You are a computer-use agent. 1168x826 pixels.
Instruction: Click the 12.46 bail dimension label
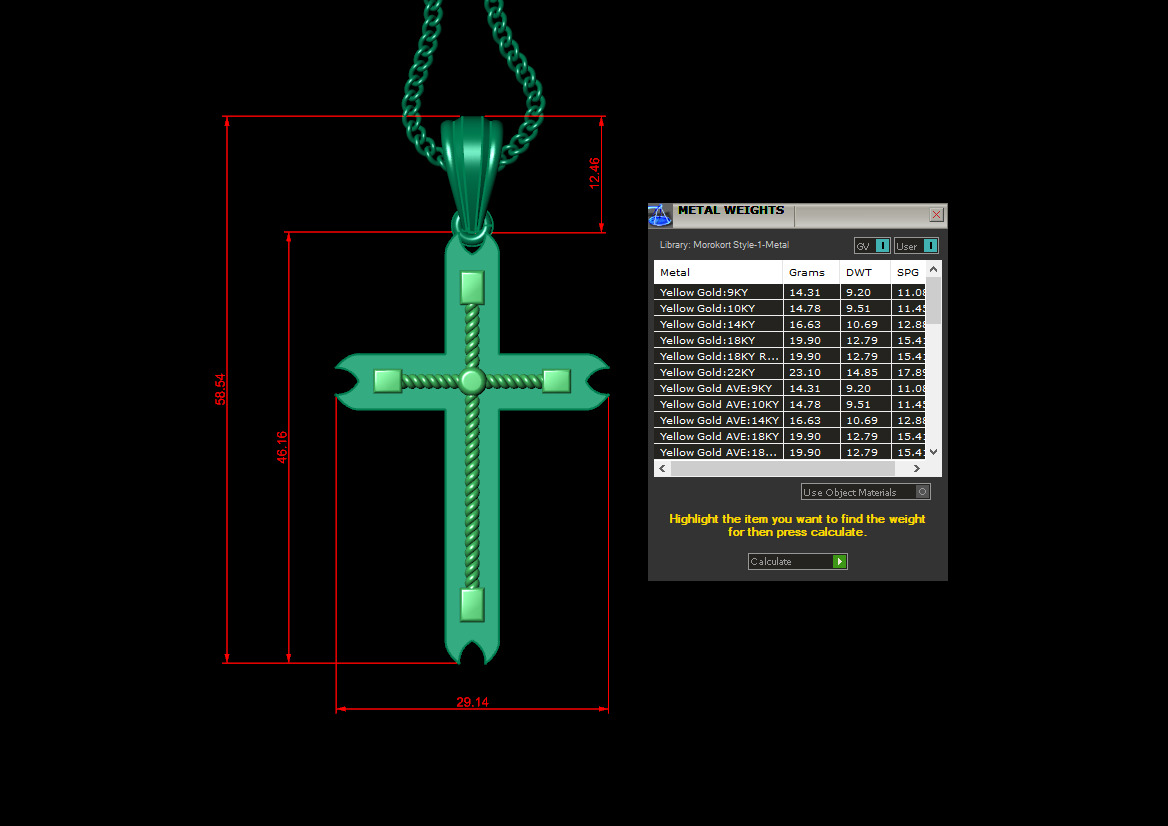[594, 173]
